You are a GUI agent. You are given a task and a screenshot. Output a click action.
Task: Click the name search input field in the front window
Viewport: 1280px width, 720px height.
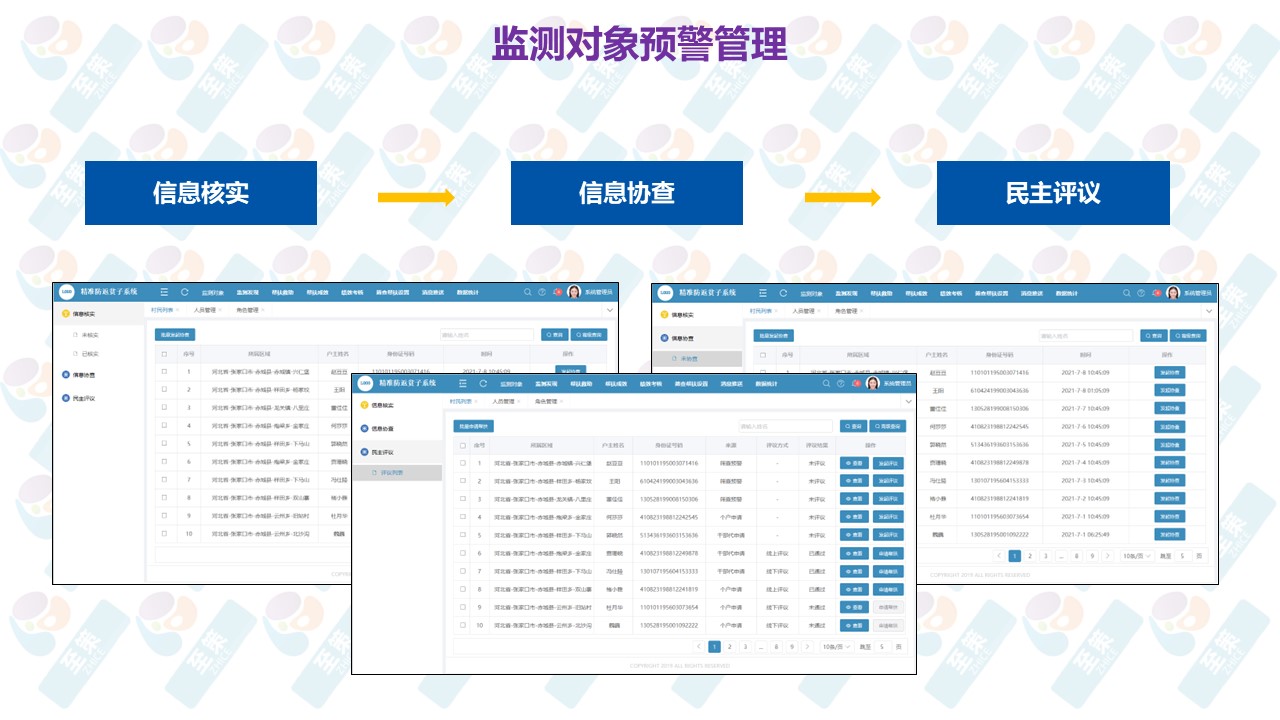pos(785,426)
